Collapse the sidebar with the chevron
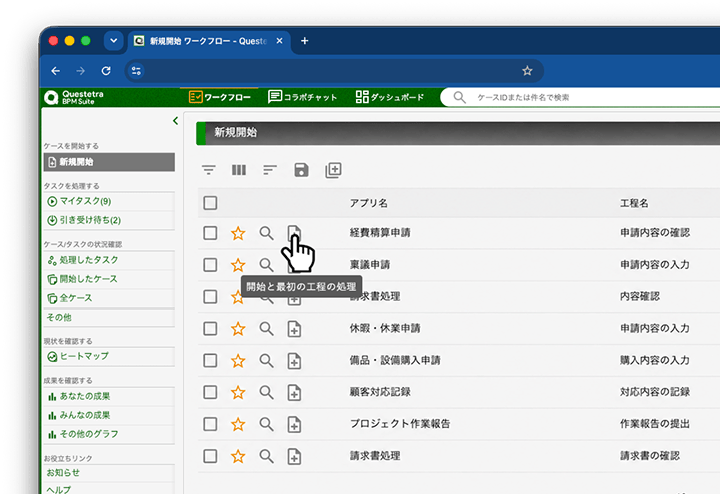This screenshot has height=494, width=720. (175, 121)
